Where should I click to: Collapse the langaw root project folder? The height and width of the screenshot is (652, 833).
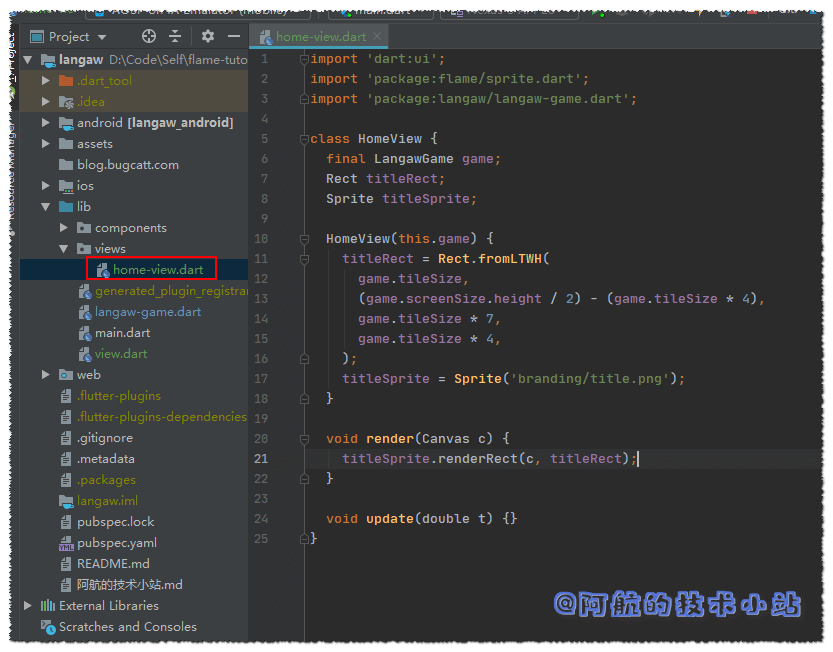point(28,60)
